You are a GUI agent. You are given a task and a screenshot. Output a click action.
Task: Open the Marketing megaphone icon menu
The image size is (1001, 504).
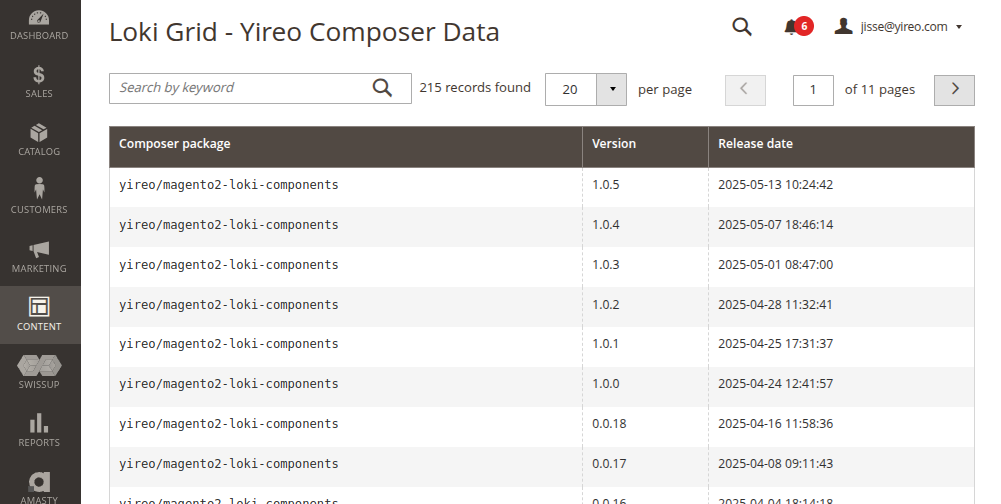(39, 250)
